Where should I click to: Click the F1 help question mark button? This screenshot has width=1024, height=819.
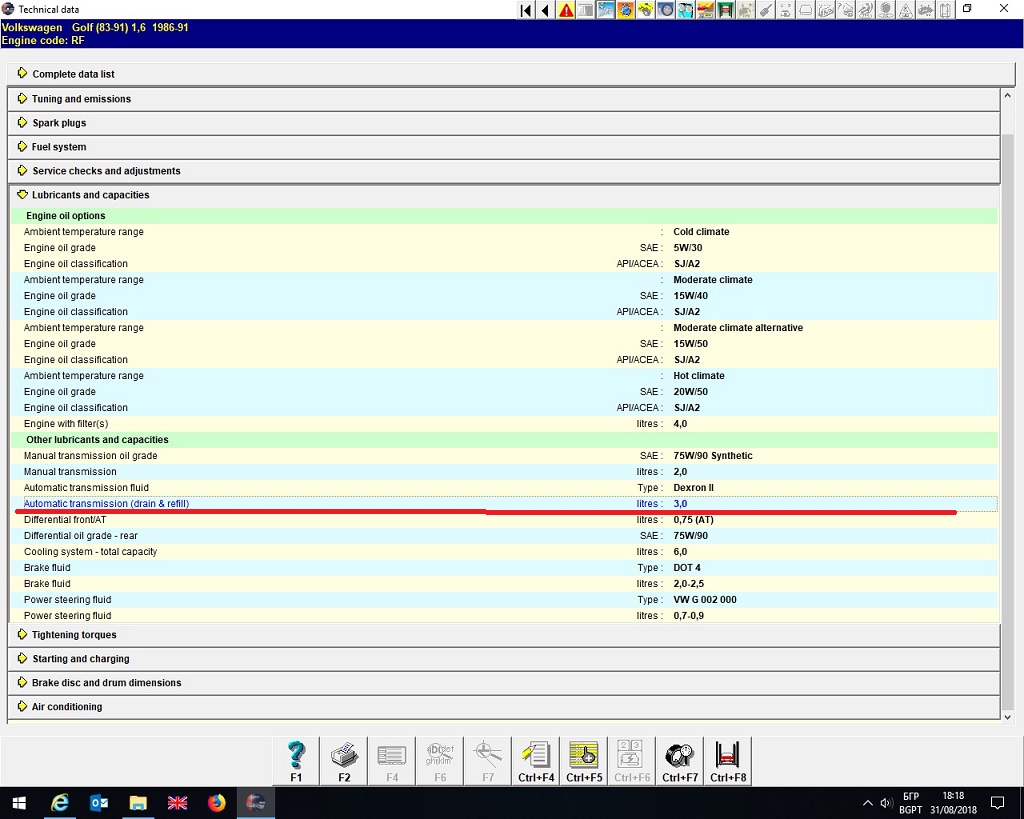[296, 761]
